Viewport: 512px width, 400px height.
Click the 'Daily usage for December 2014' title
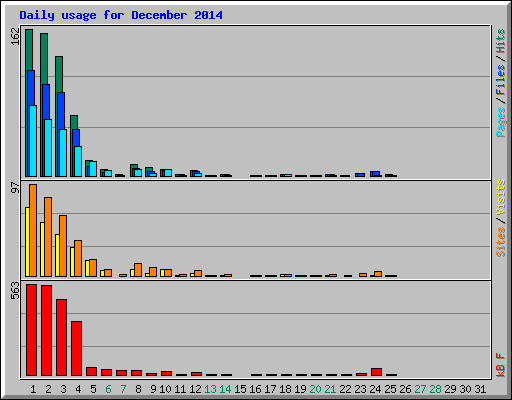[121, 15]
